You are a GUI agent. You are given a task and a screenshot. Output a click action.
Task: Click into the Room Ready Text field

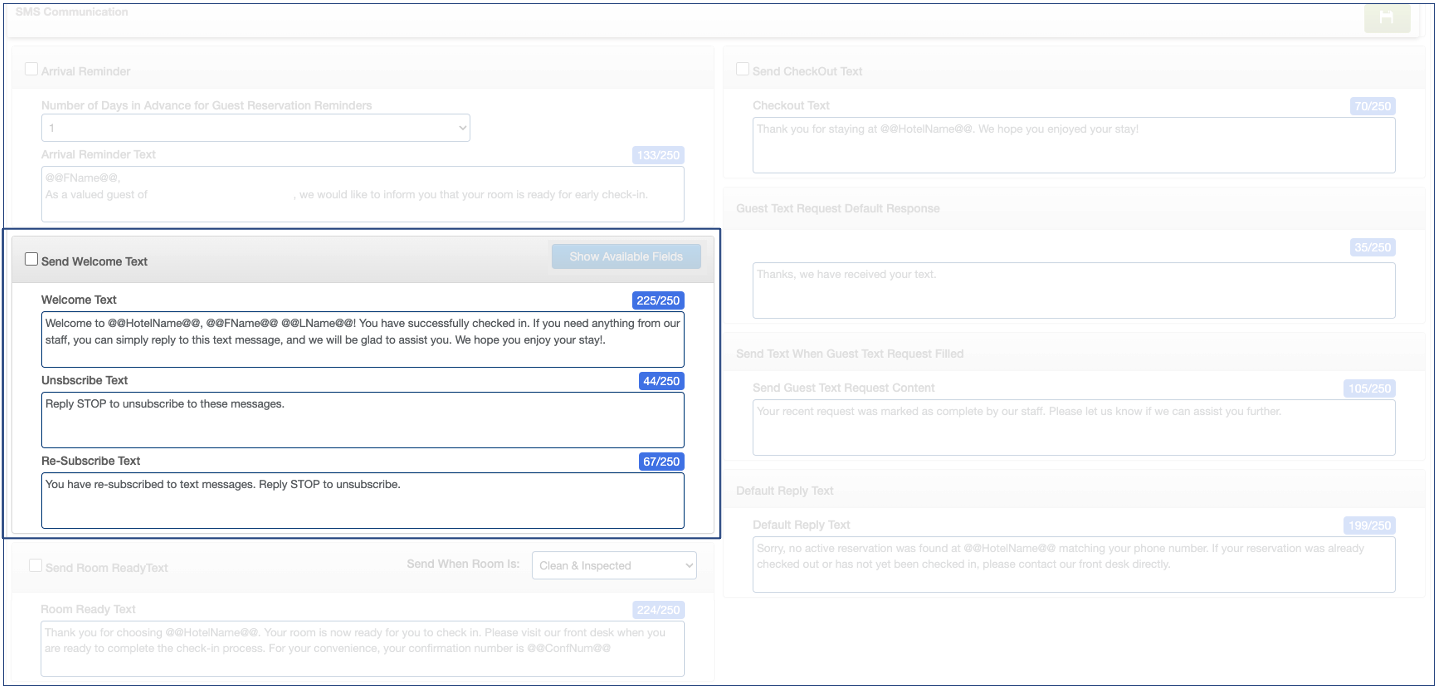[362, 649]
